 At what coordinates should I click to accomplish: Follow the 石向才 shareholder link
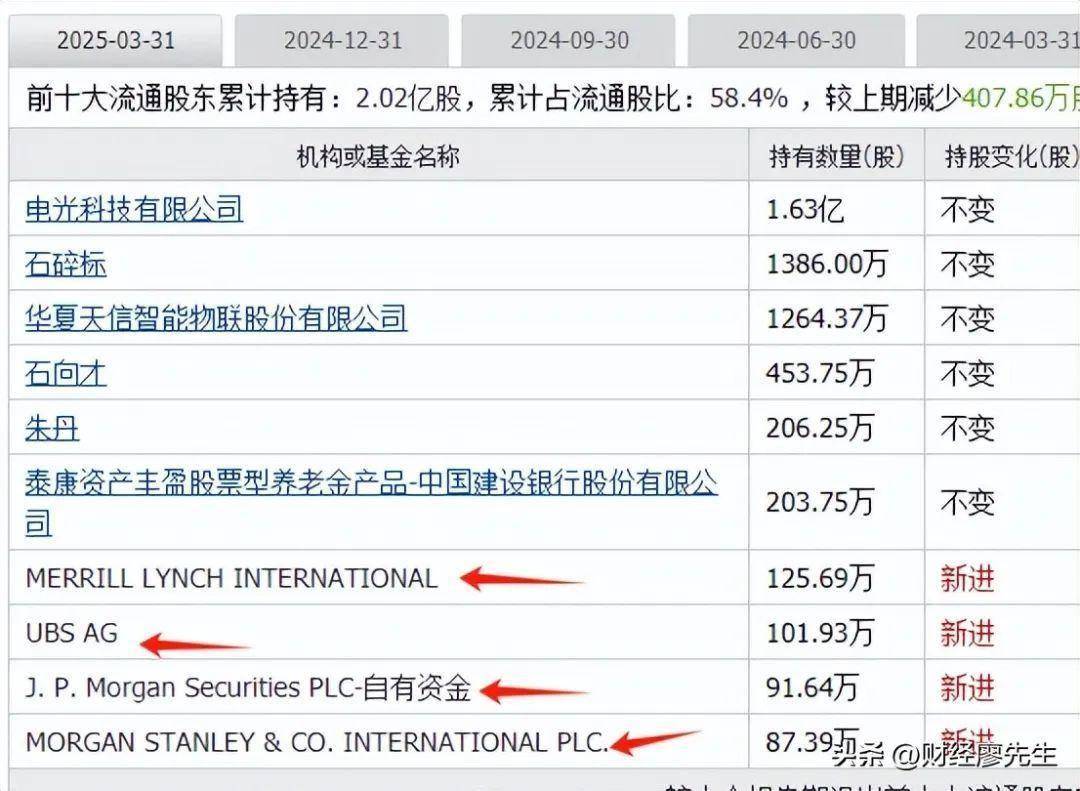[65, 373]
